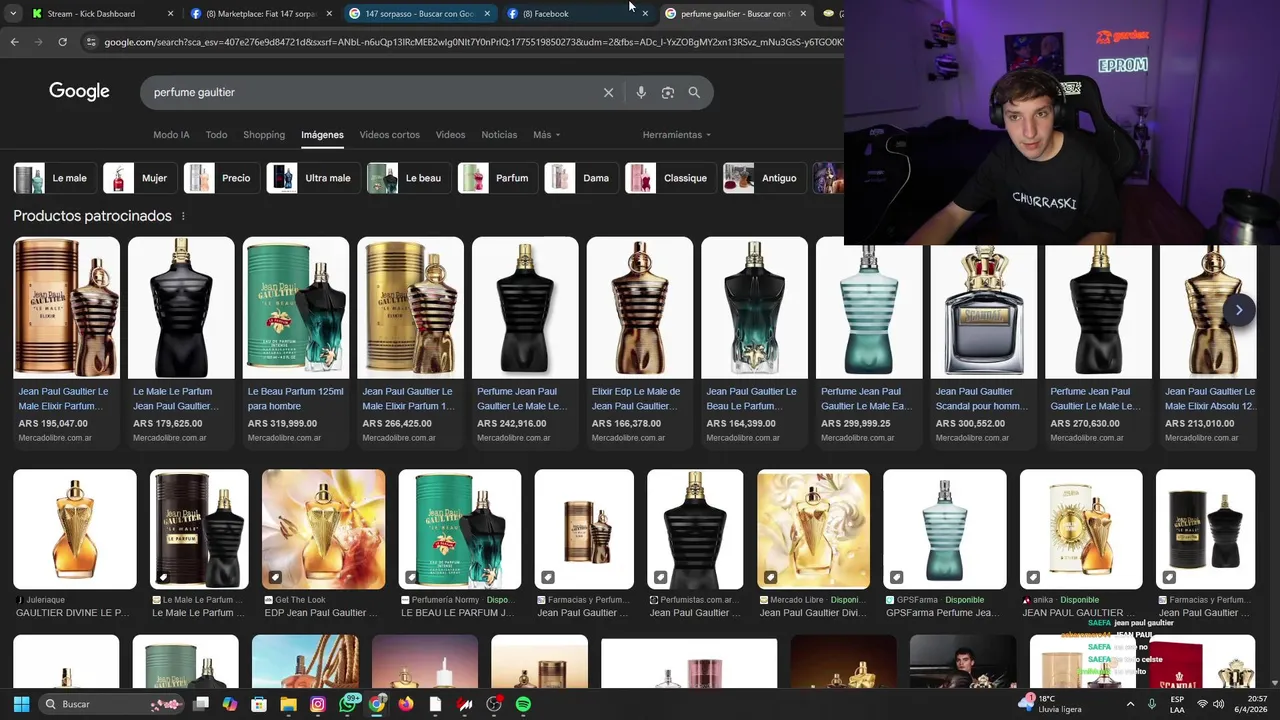Switch to Modo IA tab
The width and height of the screenshot is (1280, 720).
pyautogui.click(x=171, y=135)
